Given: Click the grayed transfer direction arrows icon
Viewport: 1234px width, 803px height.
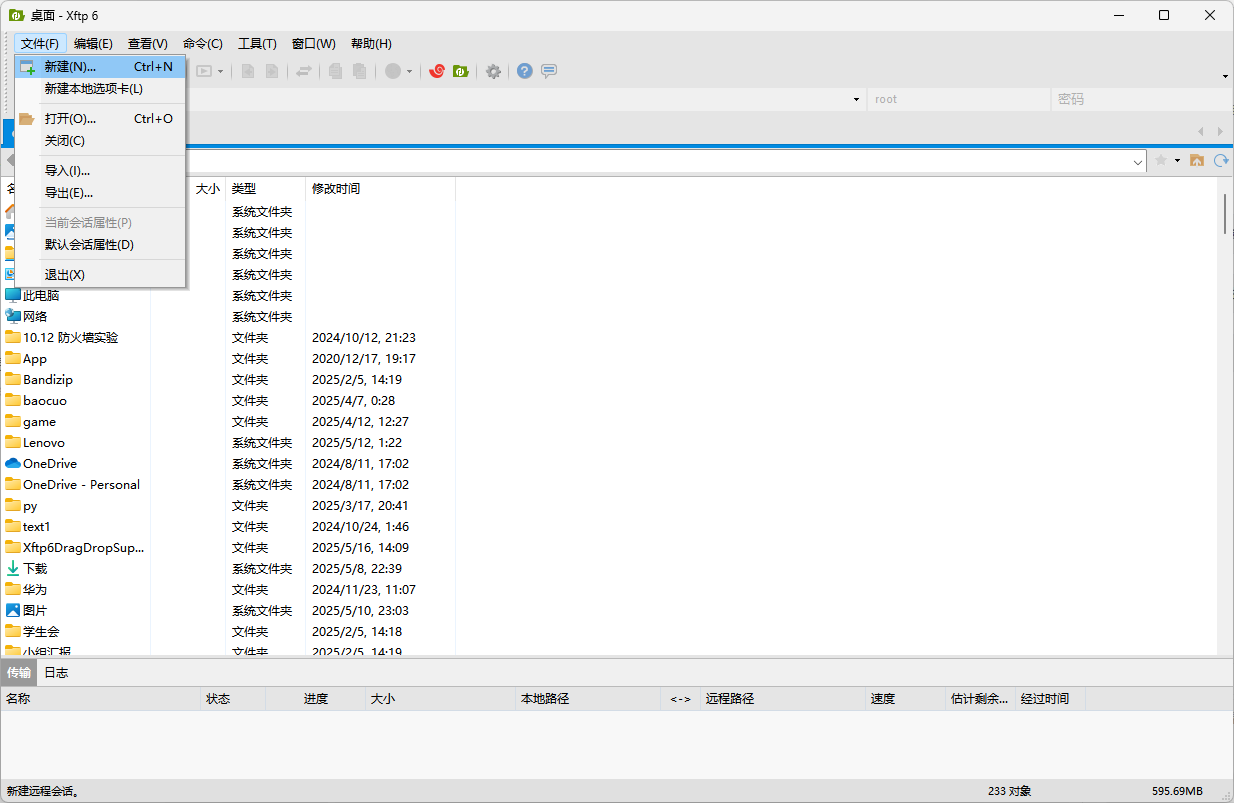Looking at the screenshot, I should coord(304,71).
